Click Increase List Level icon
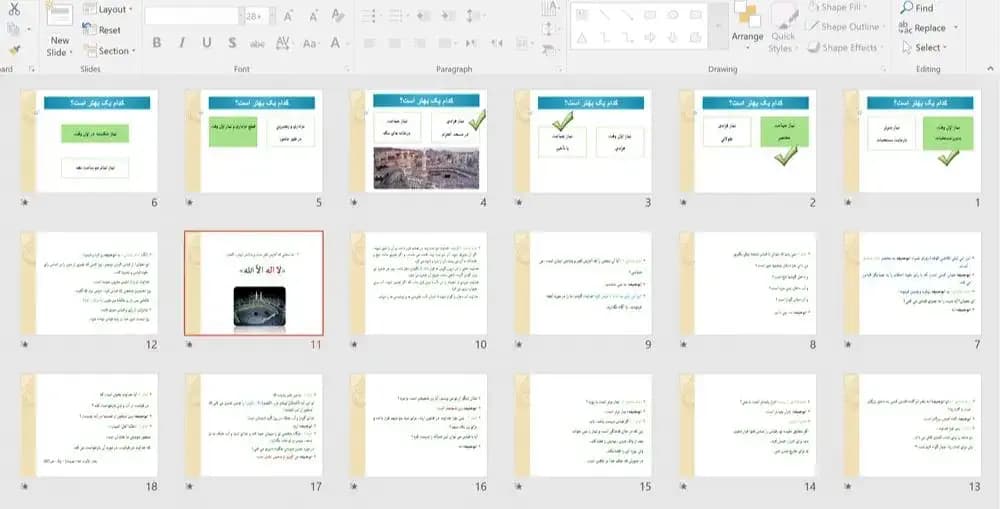Image resolution: width=1000 pixels, height=509 pixels. coord(448,16)
